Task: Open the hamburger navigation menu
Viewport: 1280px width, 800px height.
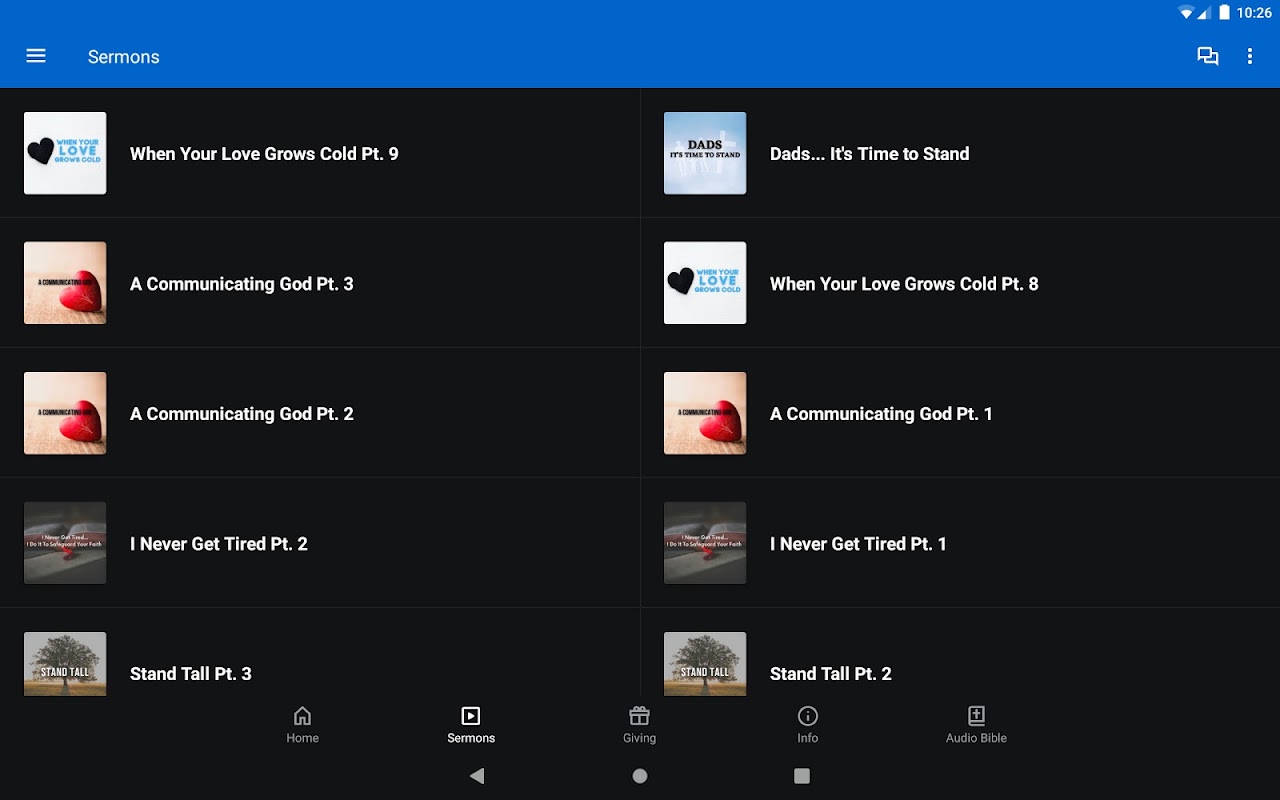Action: 36,56
